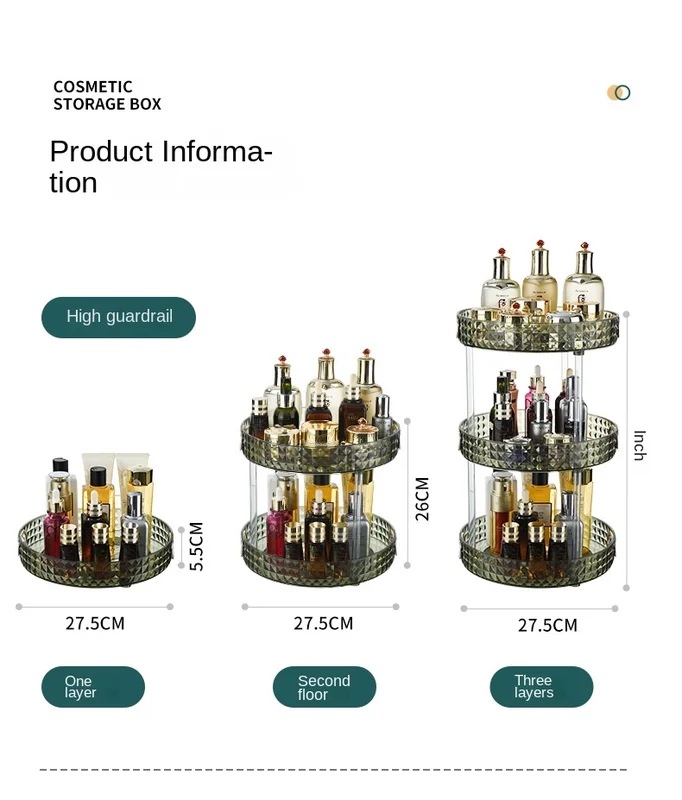Click the 26CM height label
The width and height of the screenshot is (682, 800).
(x=422, y=499)
